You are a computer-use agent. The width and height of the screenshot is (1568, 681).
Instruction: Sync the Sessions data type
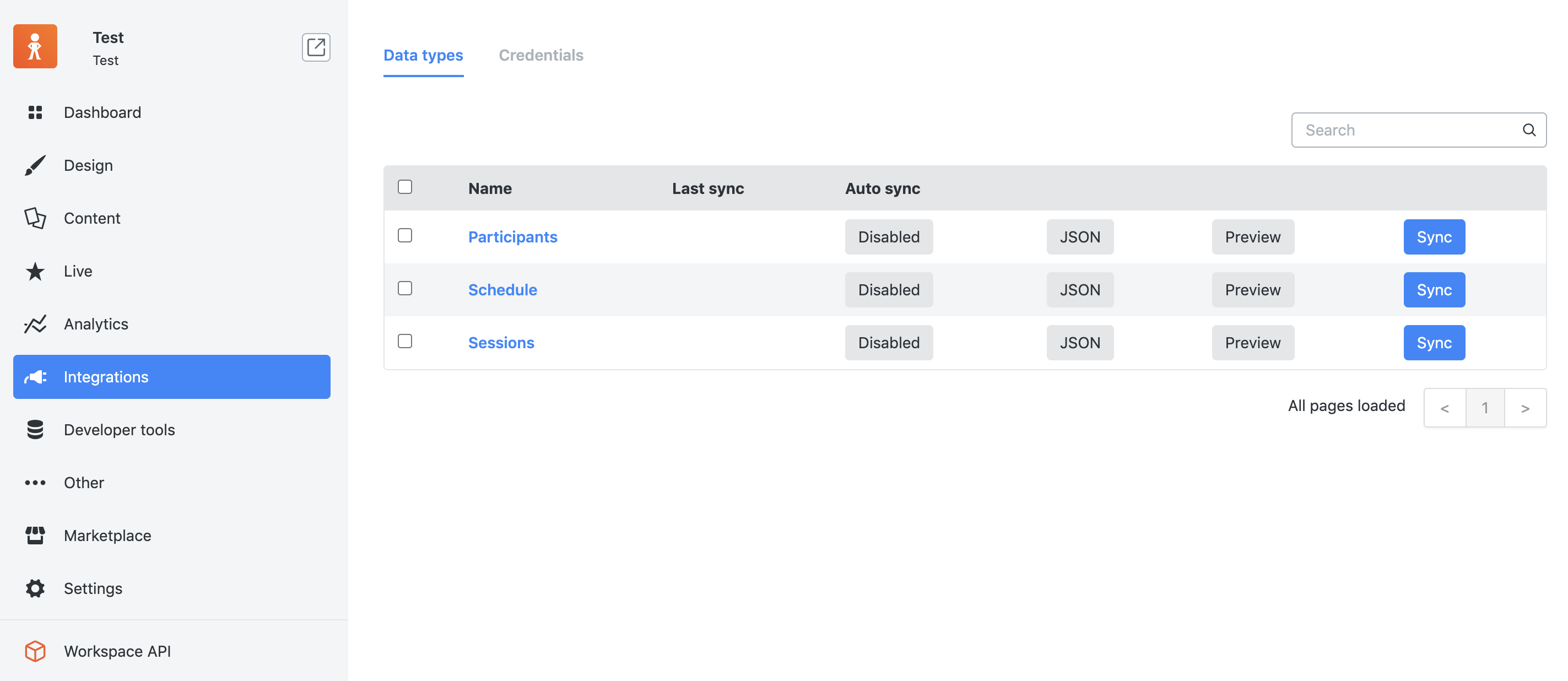click(x=1434, y=342)
